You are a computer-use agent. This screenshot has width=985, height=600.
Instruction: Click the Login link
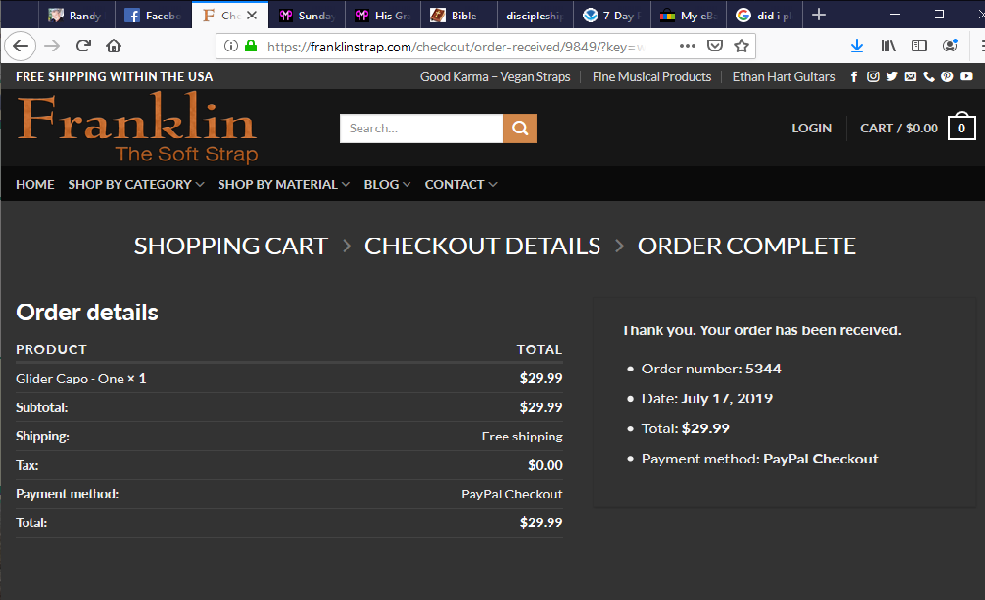[x=811, y=128]
